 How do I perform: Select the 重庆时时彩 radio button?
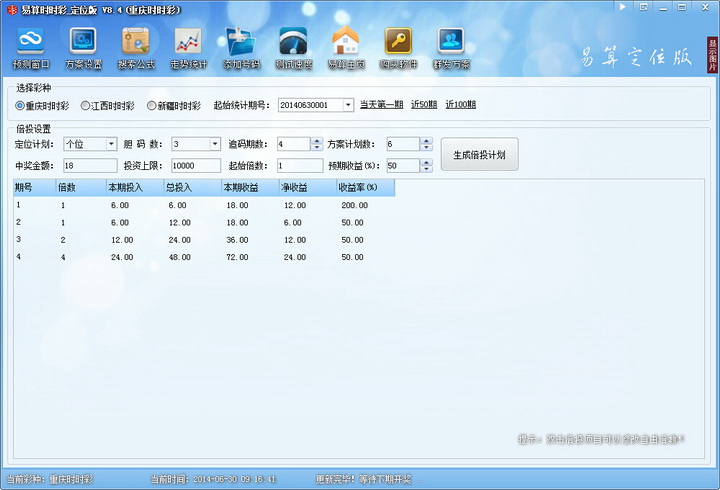click(20, 105)
